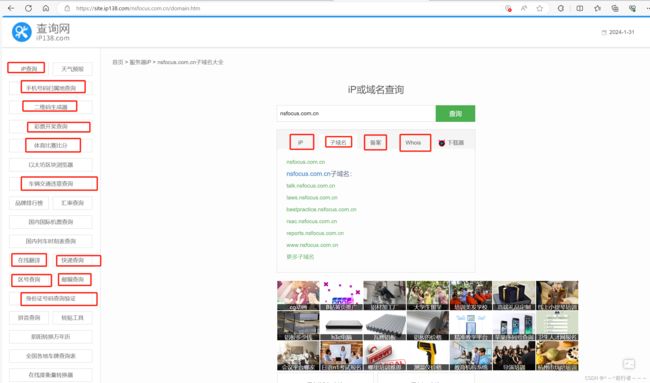Viewport: 650px width, 383px height.
Task: Open the browser home page icon
Action: pyautogui.click(x=46, y=8)
